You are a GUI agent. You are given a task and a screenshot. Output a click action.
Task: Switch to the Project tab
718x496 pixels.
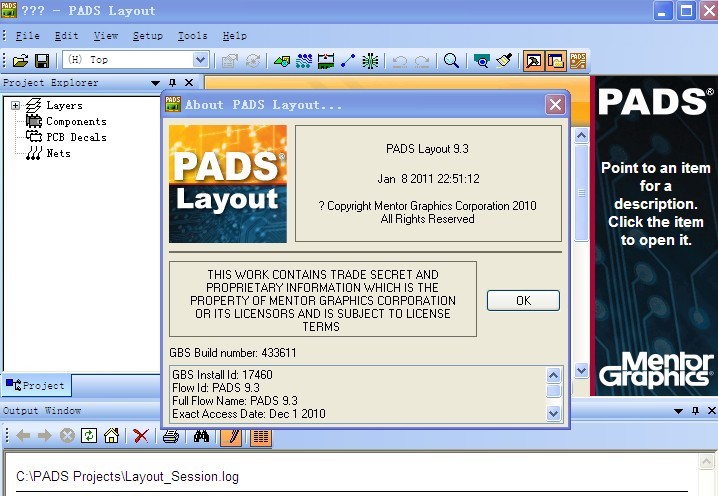pyautogui.click(x=36, y=385)
